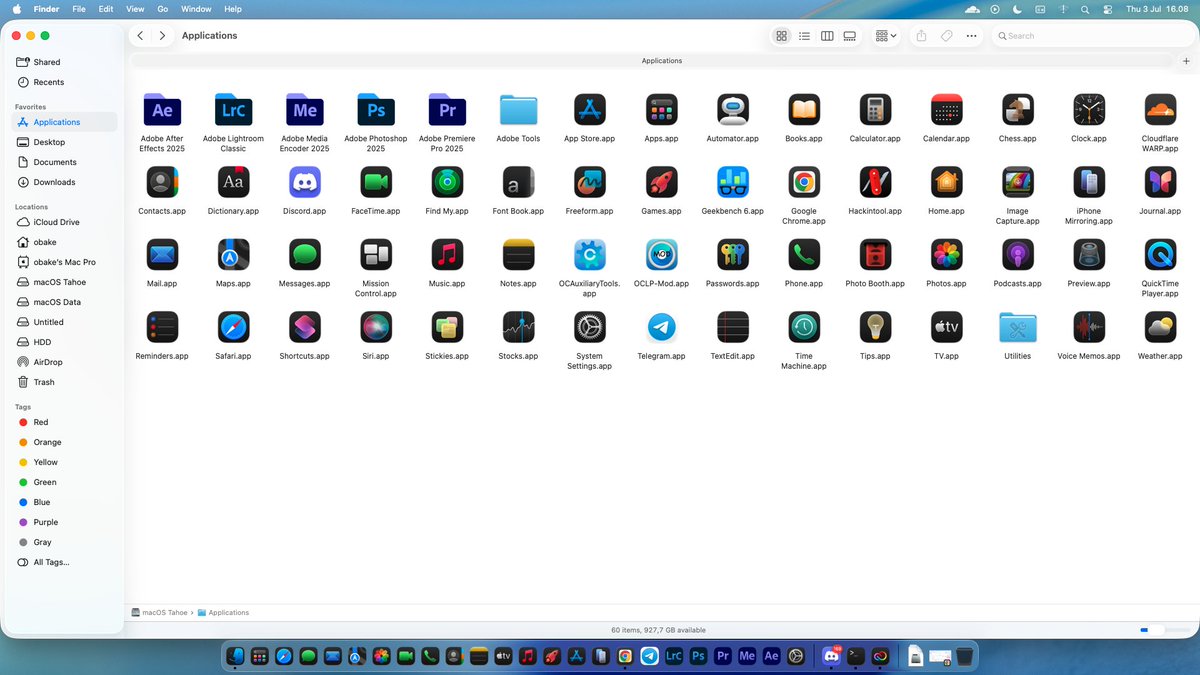Image resolution: width=1200 pixels, height=675 pixels.
Task: Switch to list view
Action: [x=804, y=36]
